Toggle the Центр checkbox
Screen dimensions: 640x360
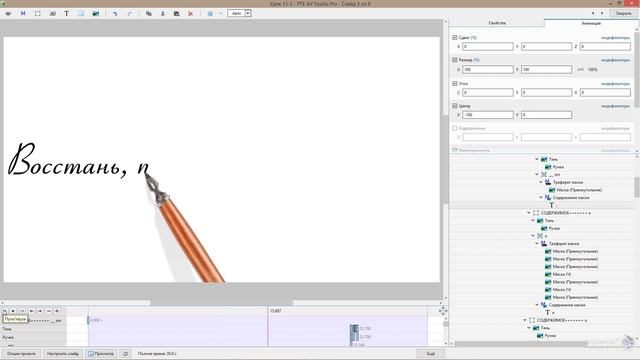(455, 106)
